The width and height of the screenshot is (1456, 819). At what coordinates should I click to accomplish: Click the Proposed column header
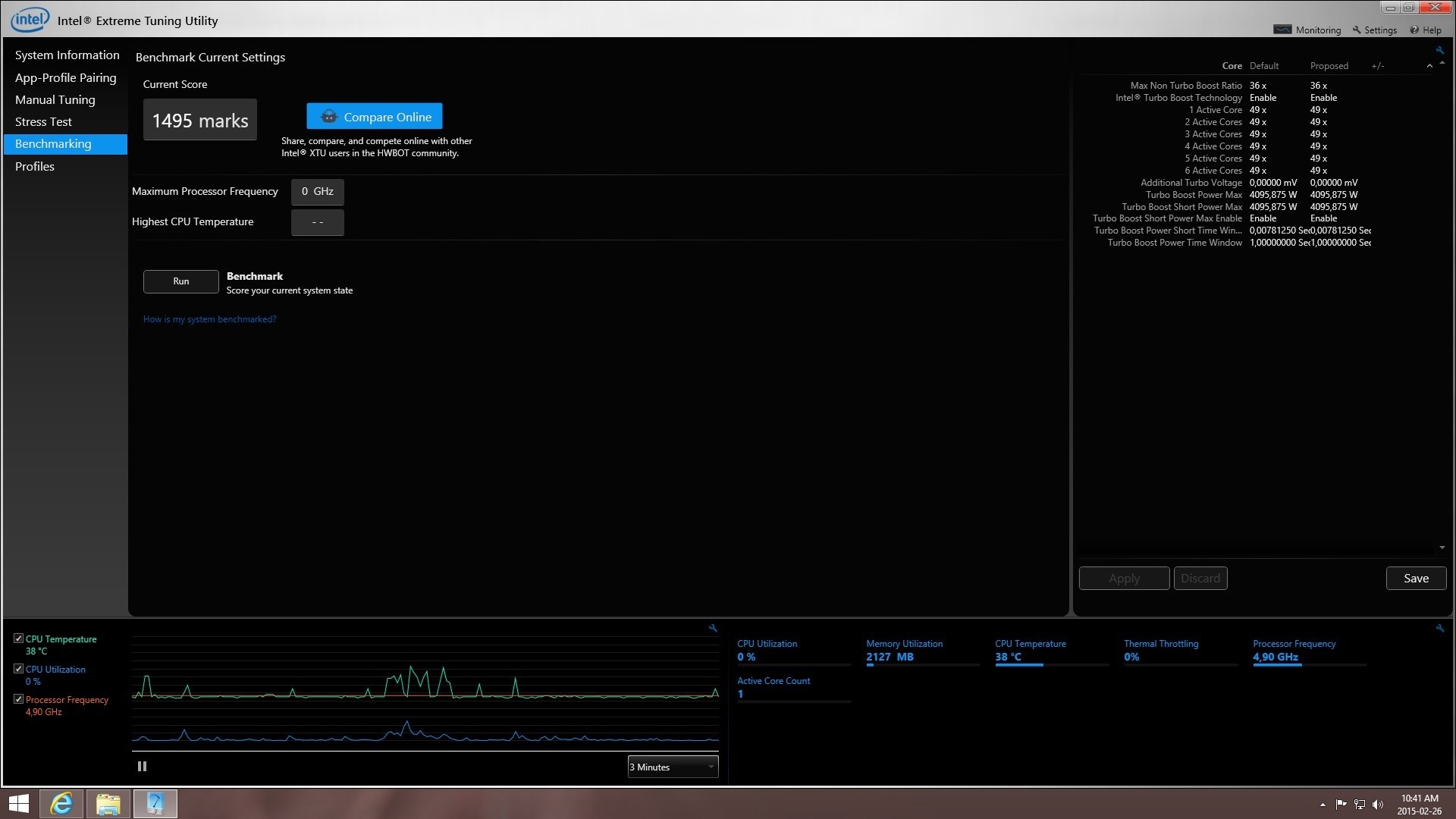(1329, 66)
